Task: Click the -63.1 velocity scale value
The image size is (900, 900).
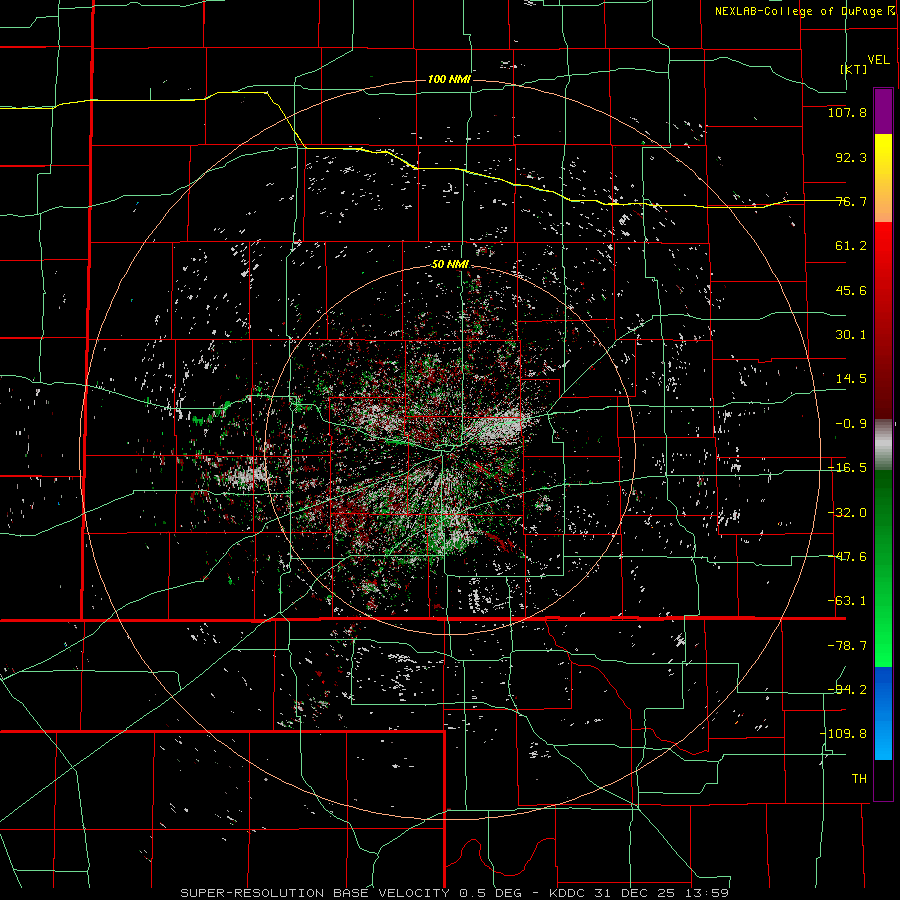Action: click(847, 601)
